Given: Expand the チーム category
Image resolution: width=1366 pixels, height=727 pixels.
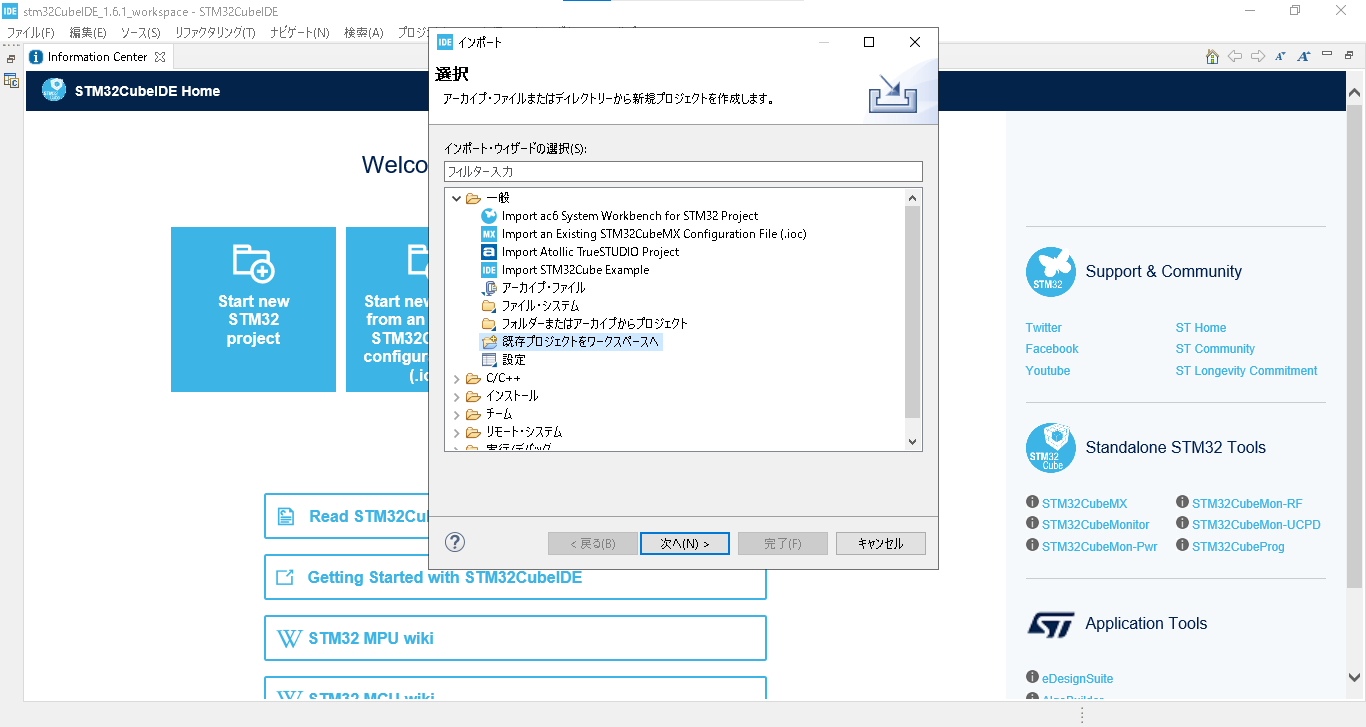Looking at the screenshot, I should (456, 414).
